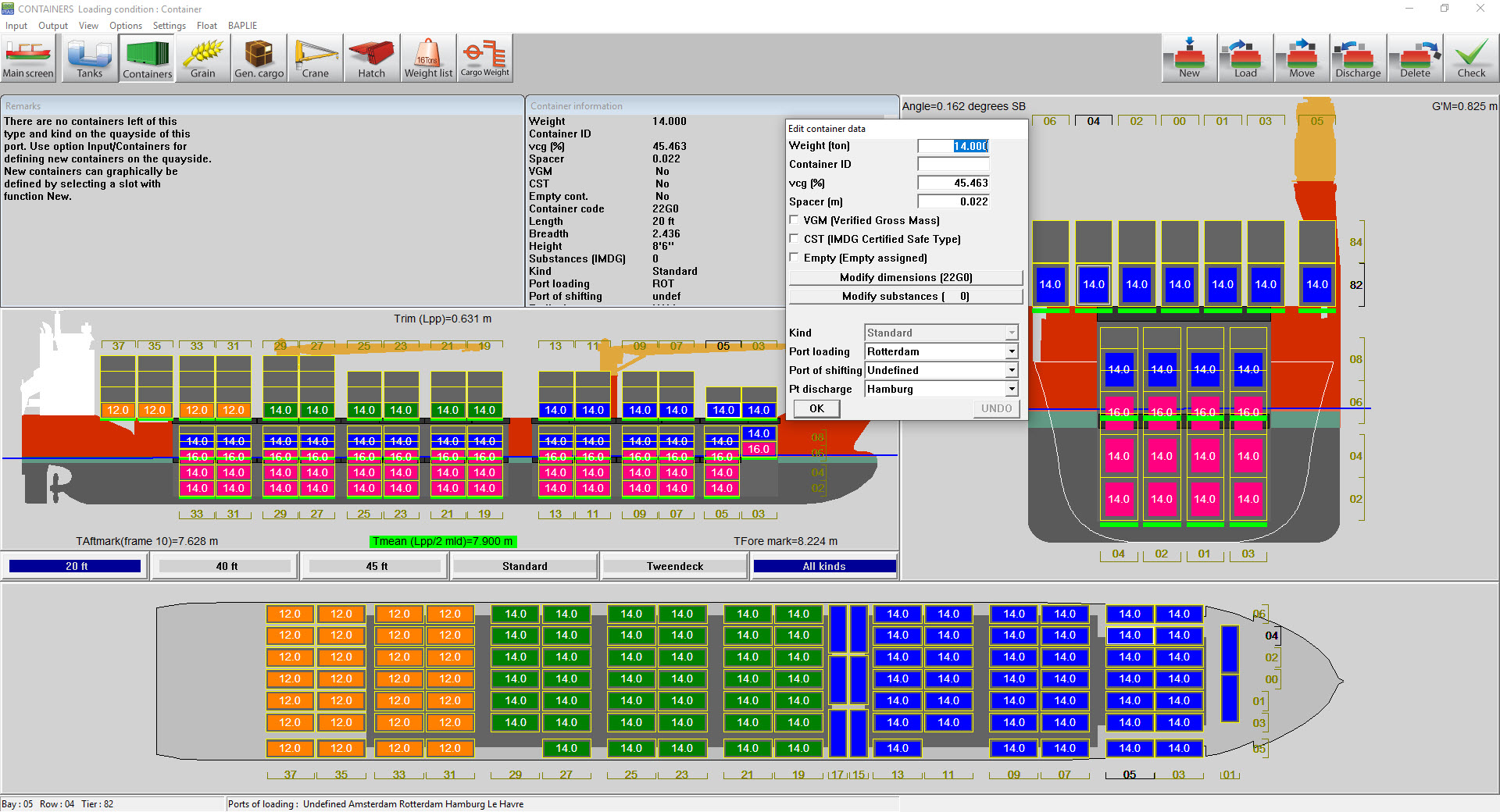Image resolution: width=1500 pixels, height=812 pixels.
Task: Open the Float menu
Action: [206, 26]
